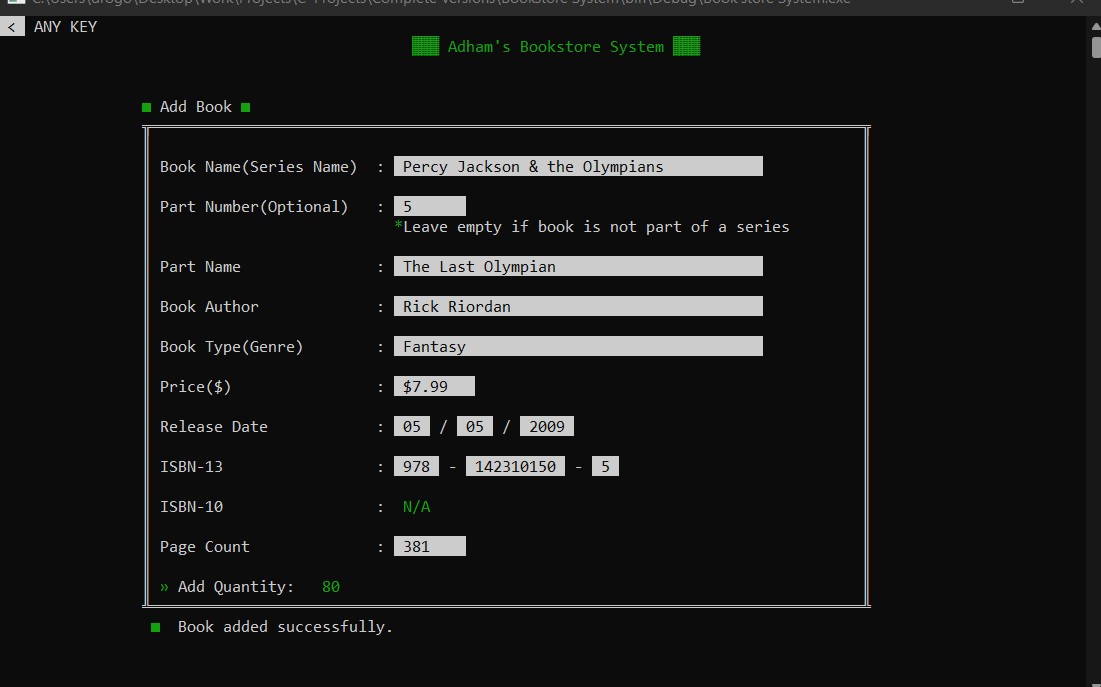Click the Add Book section heading
The image size is (1101, 687).
click(195, 107)
